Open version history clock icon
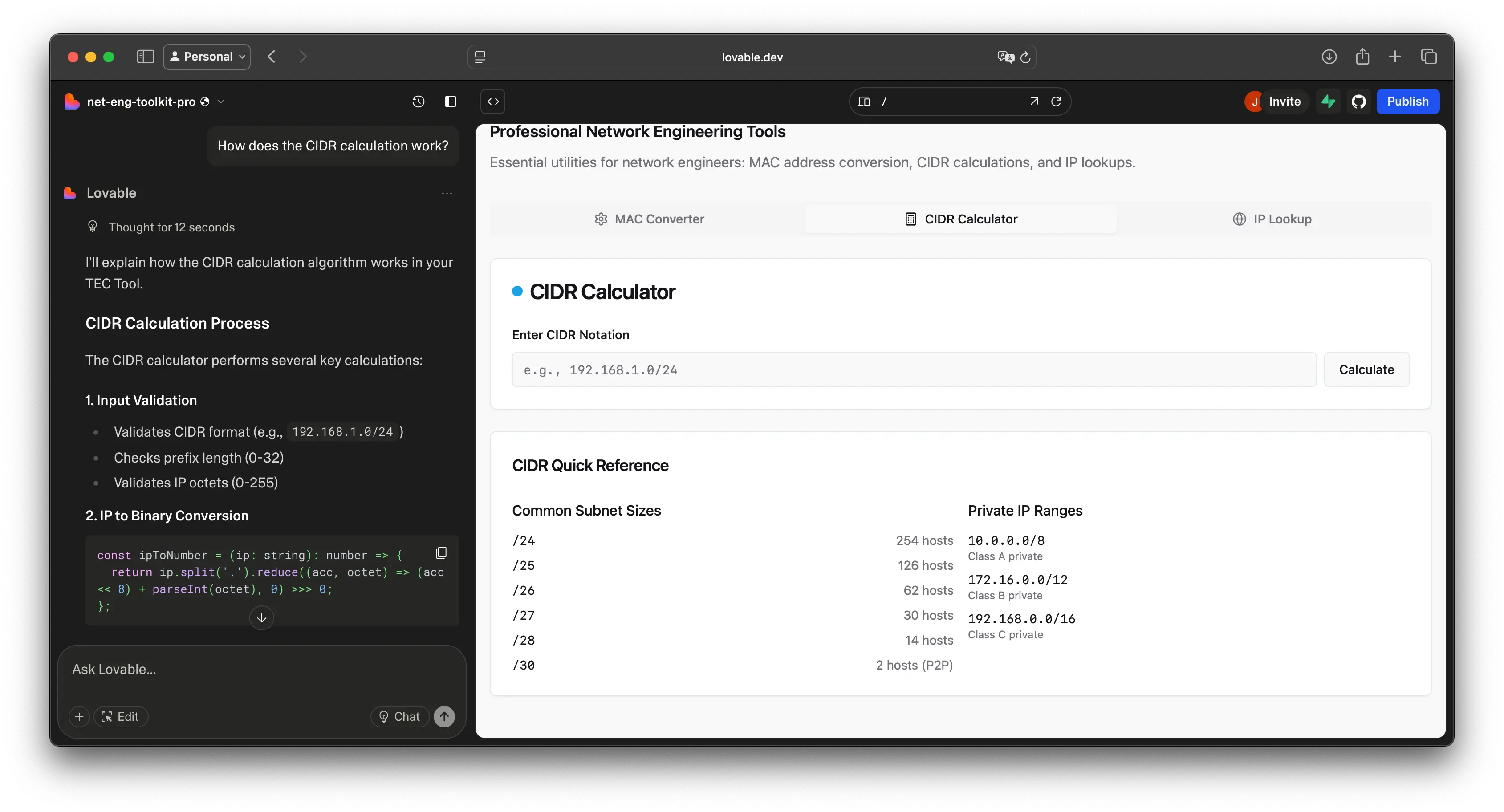 (418, 101)
